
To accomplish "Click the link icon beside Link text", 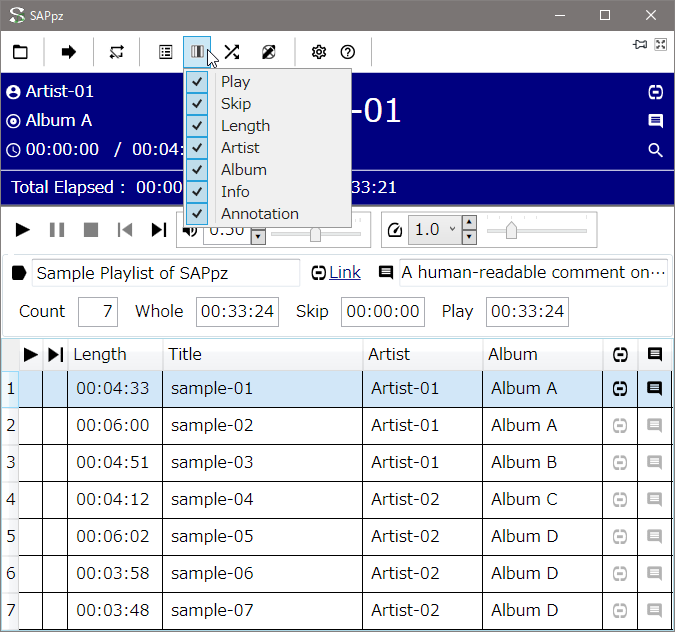I will click(x=319, y=273).
